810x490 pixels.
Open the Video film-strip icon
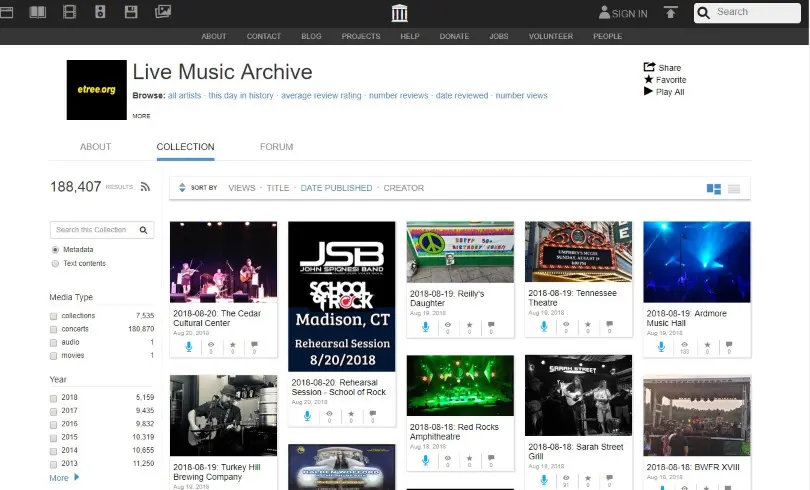point(69,12)
